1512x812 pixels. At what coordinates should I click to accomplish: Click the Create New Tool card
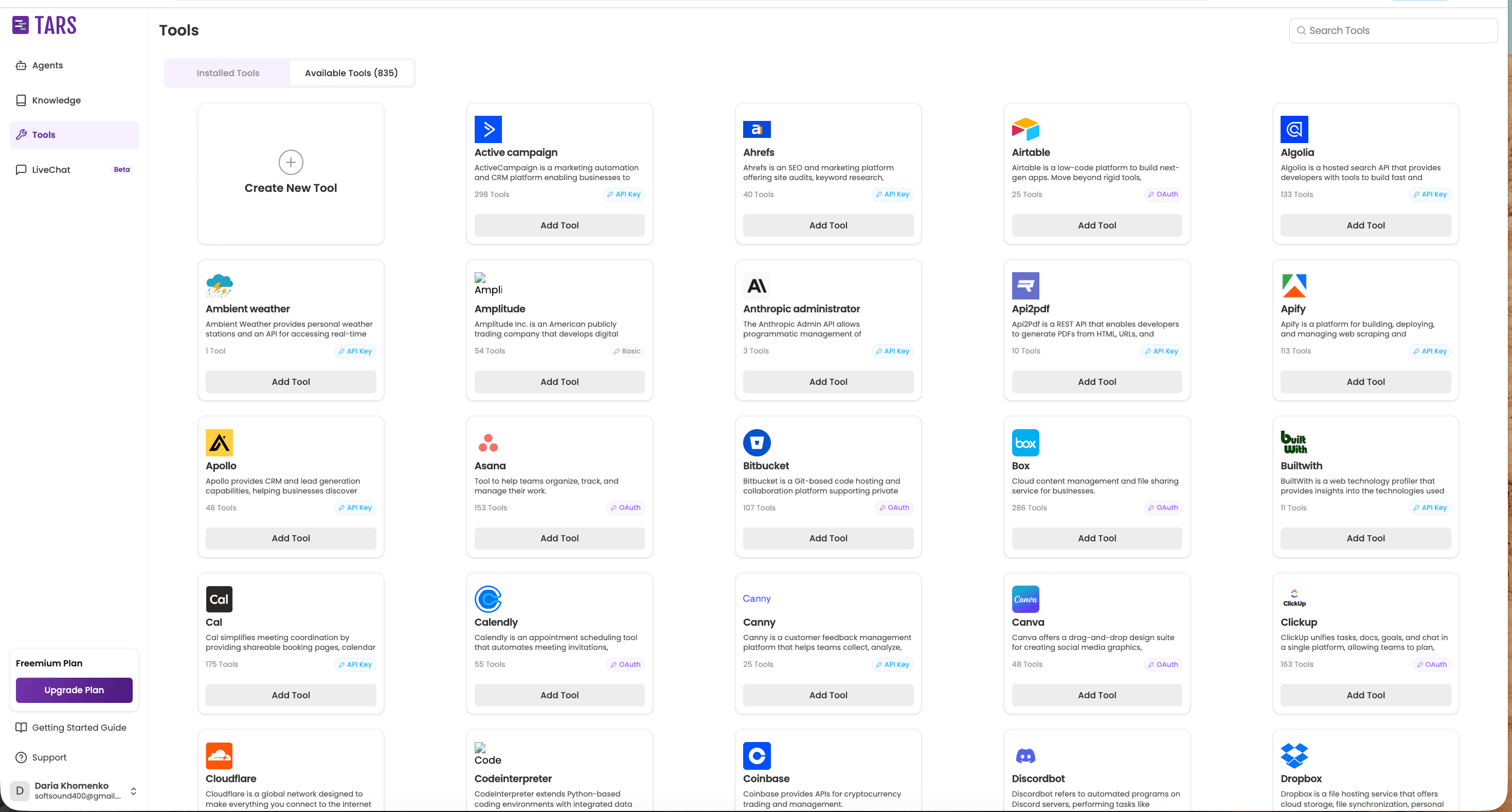pyautogui.click(x=291, y=174)
